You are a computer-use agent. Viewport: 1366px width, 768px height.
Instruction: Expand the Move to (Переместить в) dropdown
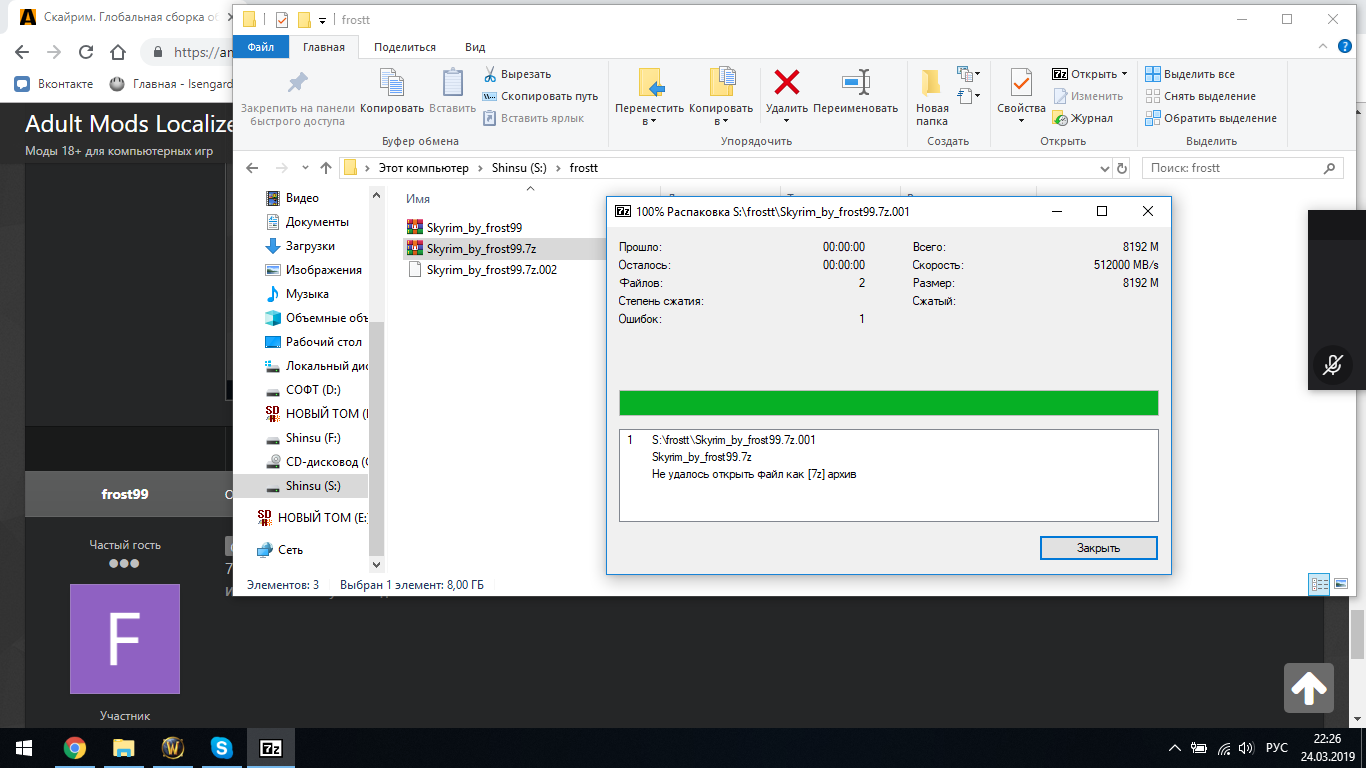tap(650, 121)
